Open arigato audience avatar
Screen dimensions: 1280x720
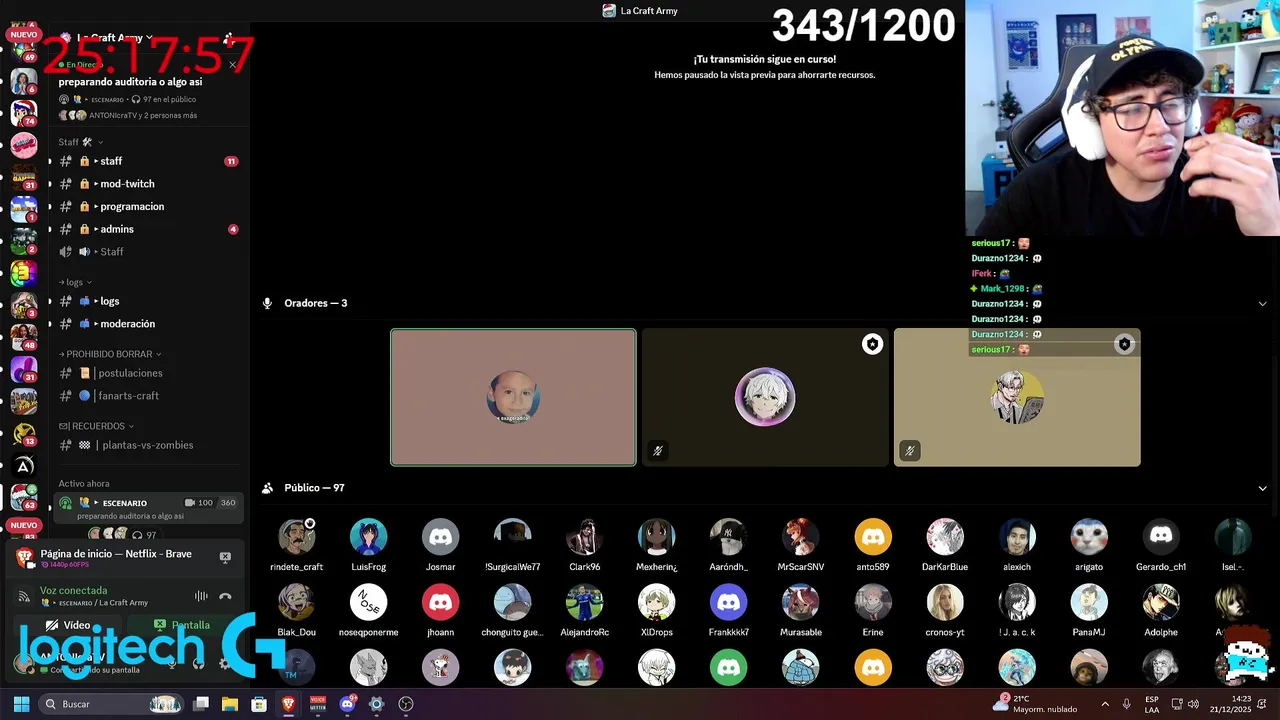[1088, 537]
